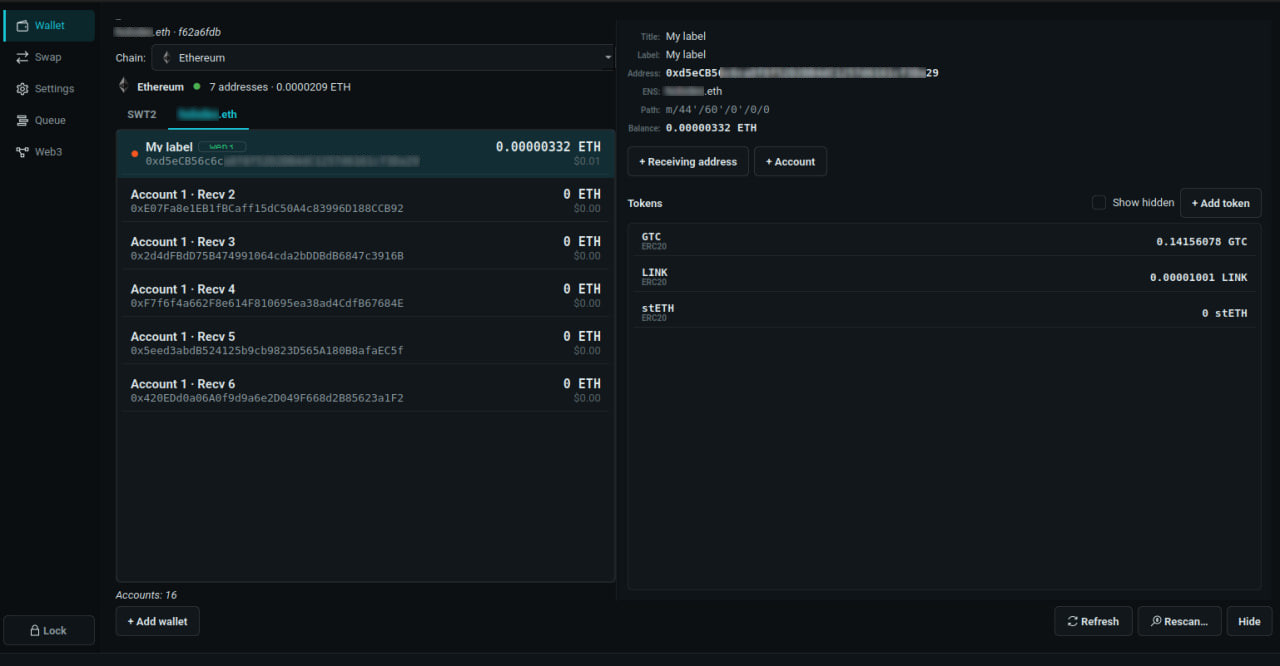Image resolution: width=1280 pixels, height=666 pixels.
Task: Open the Rescan... dialog
Action: tap(1179, 621)
